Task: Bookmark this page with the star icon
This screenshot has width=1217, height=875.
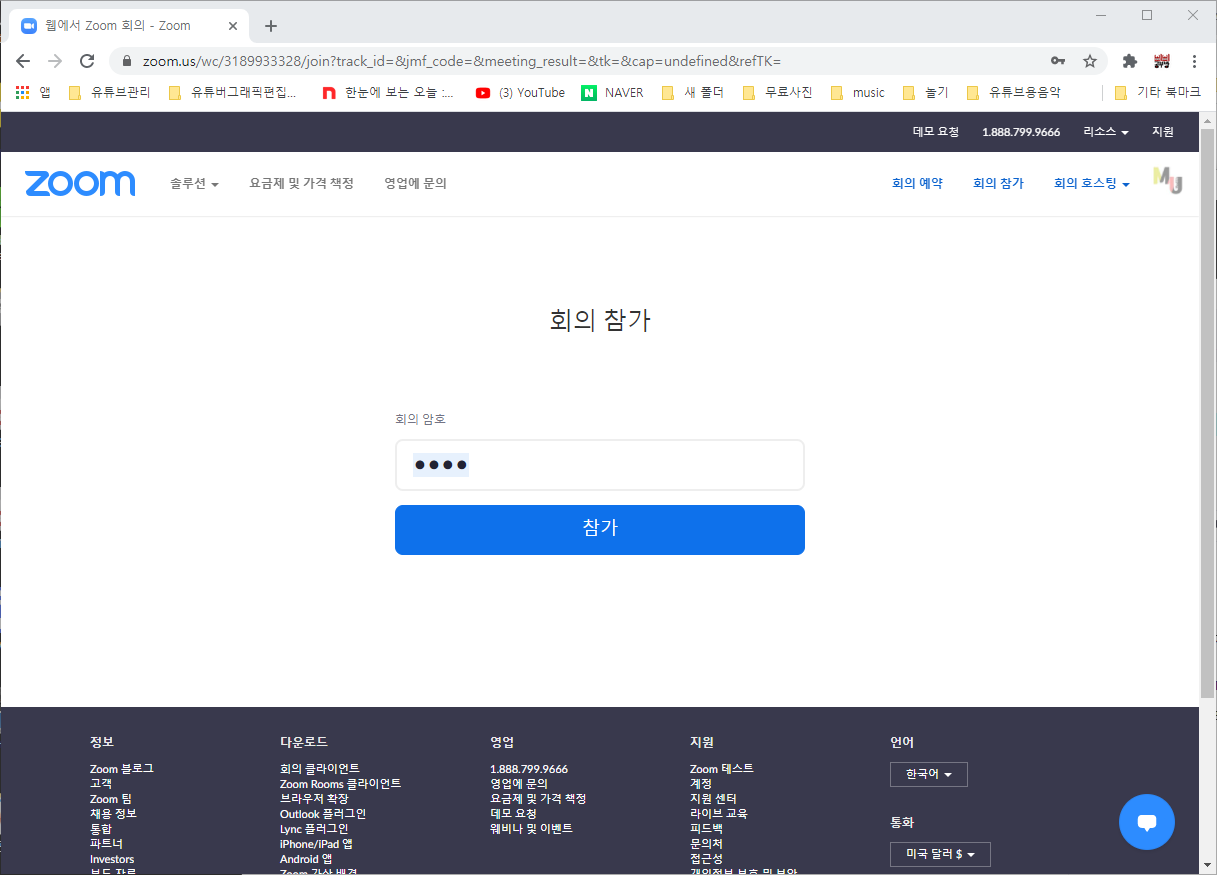Action: click(x=1090, y=61)
